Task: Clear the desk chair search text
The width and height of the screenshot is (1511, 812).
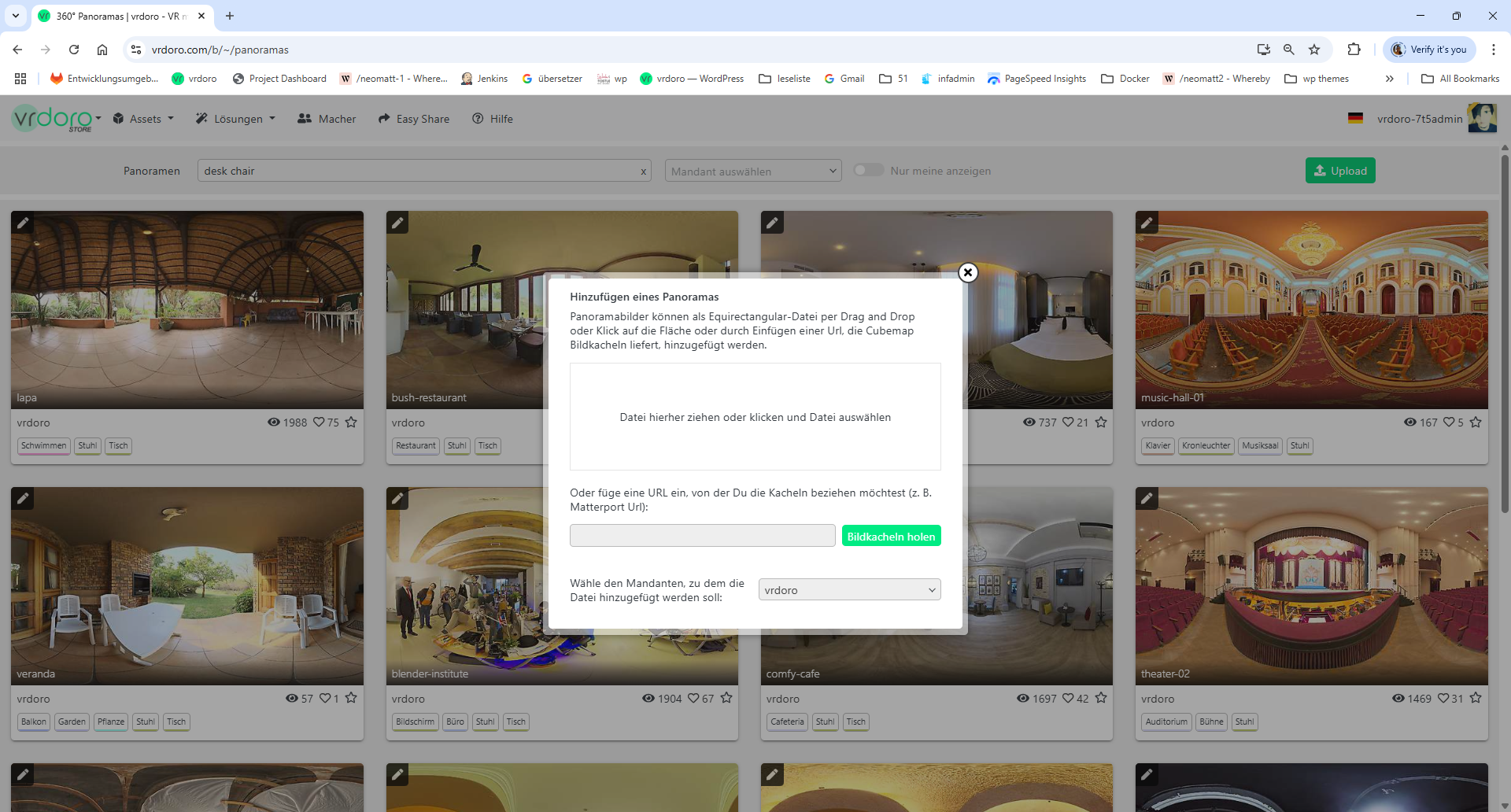Action: pos(643,172)
